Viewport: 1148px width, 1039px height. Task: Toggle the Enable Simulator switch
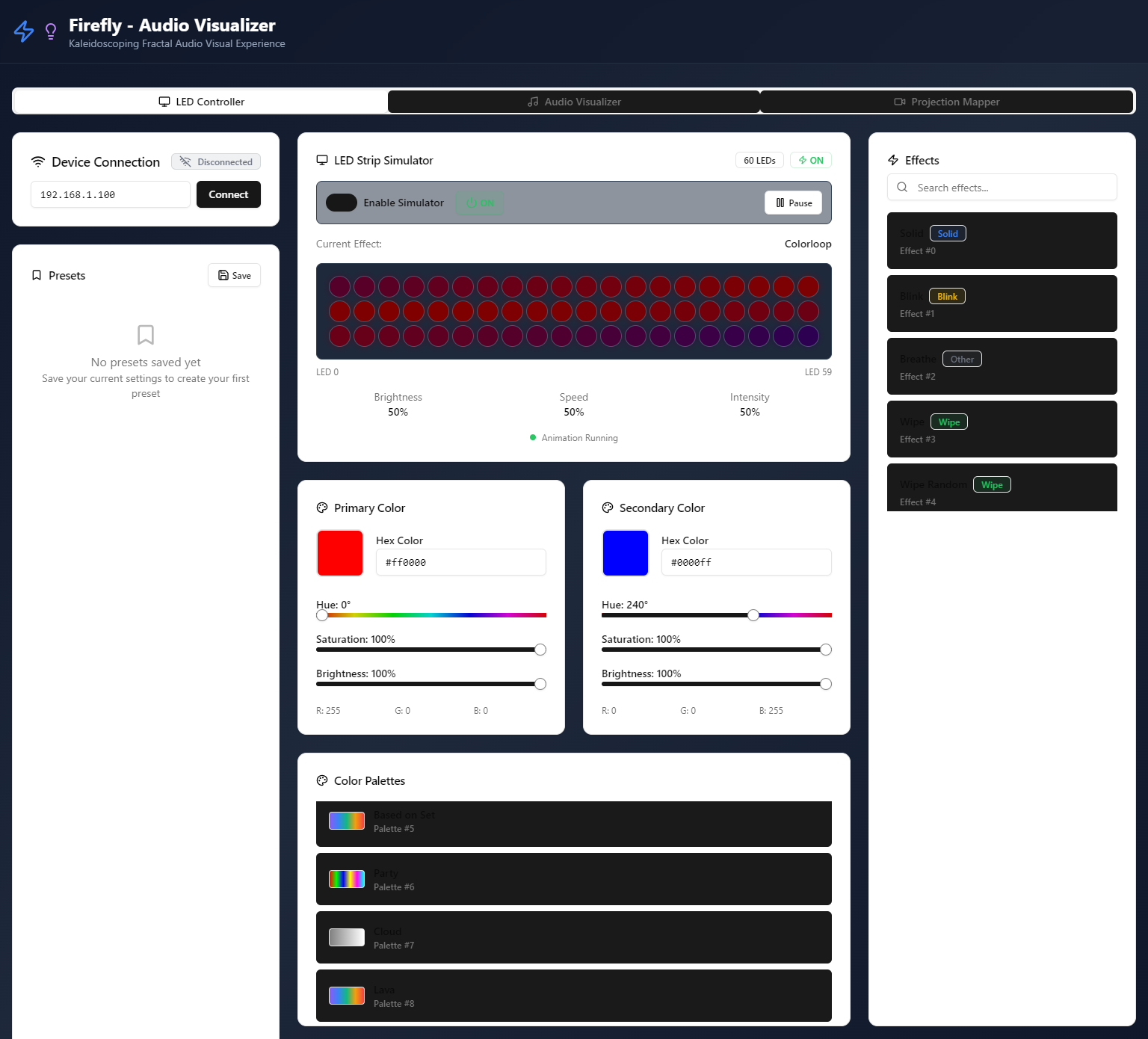[x=342, y=203]
